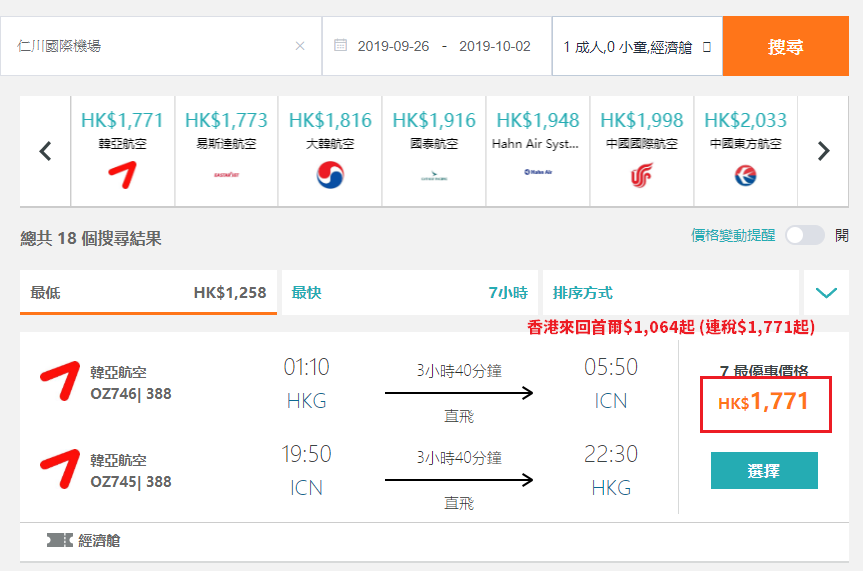This screenshot has width=863, height=571.
Task: Click the 經濟艙 cabin class label
Action: click(99, 541)
